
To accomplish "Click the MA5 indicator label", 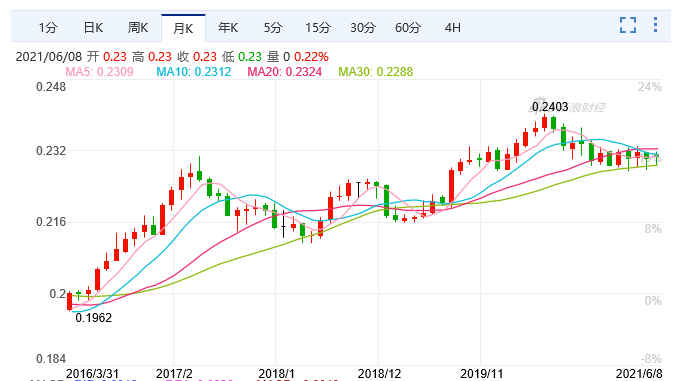I will 99,71.
